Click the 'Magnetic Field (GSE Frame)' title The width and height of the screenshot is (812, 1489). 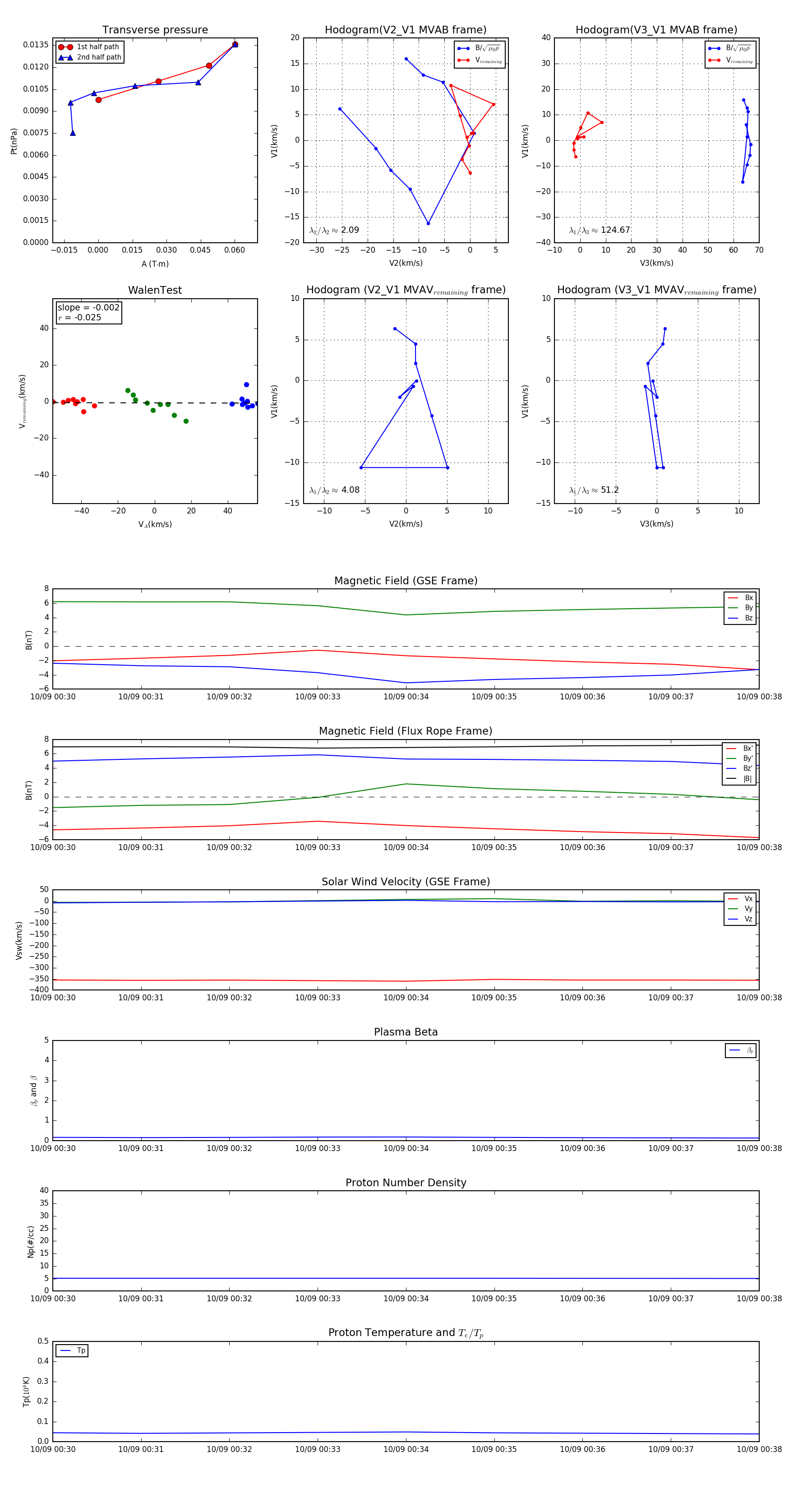point(406,581)
